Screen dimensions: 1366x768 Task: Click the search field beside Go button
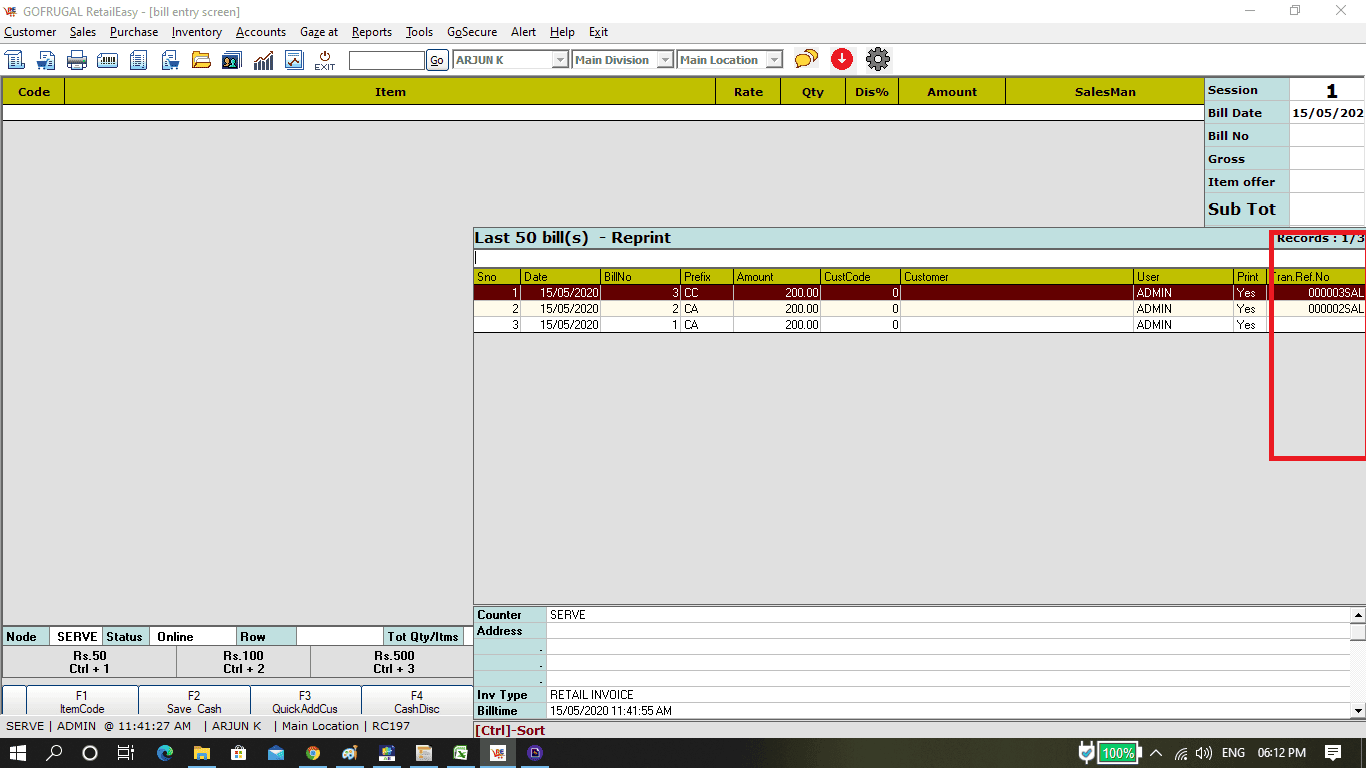pos(387,60)
